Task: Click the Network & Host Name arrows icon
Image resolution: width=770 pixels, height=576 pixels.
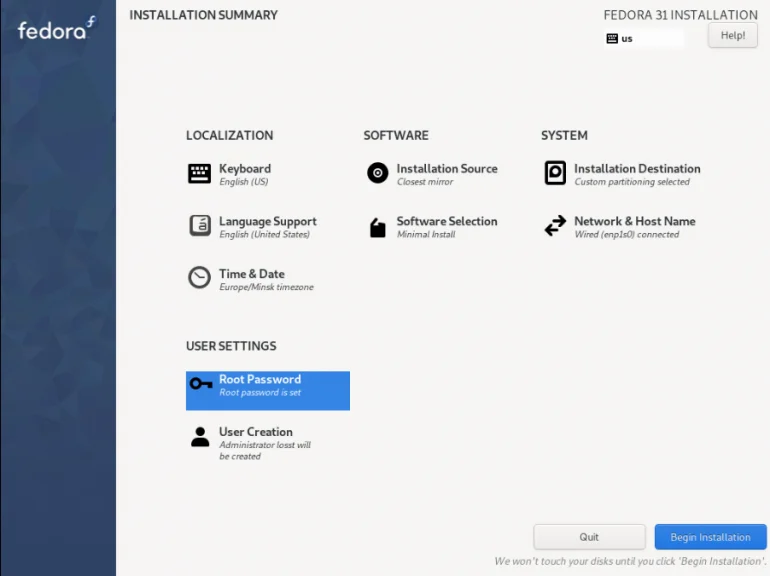Action: (x=555, y=226)
